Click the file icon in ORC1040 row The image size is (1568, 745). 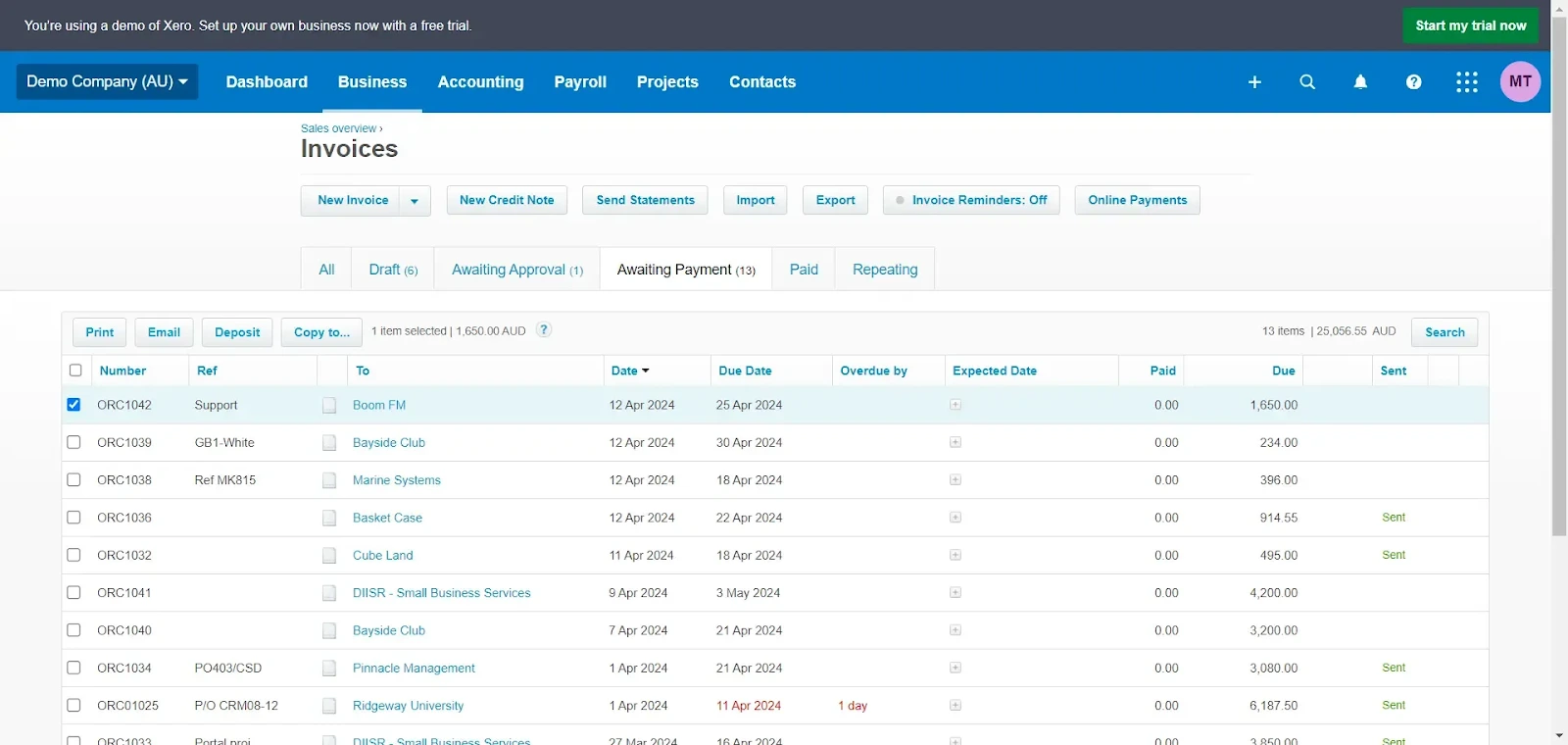[329, 630]
